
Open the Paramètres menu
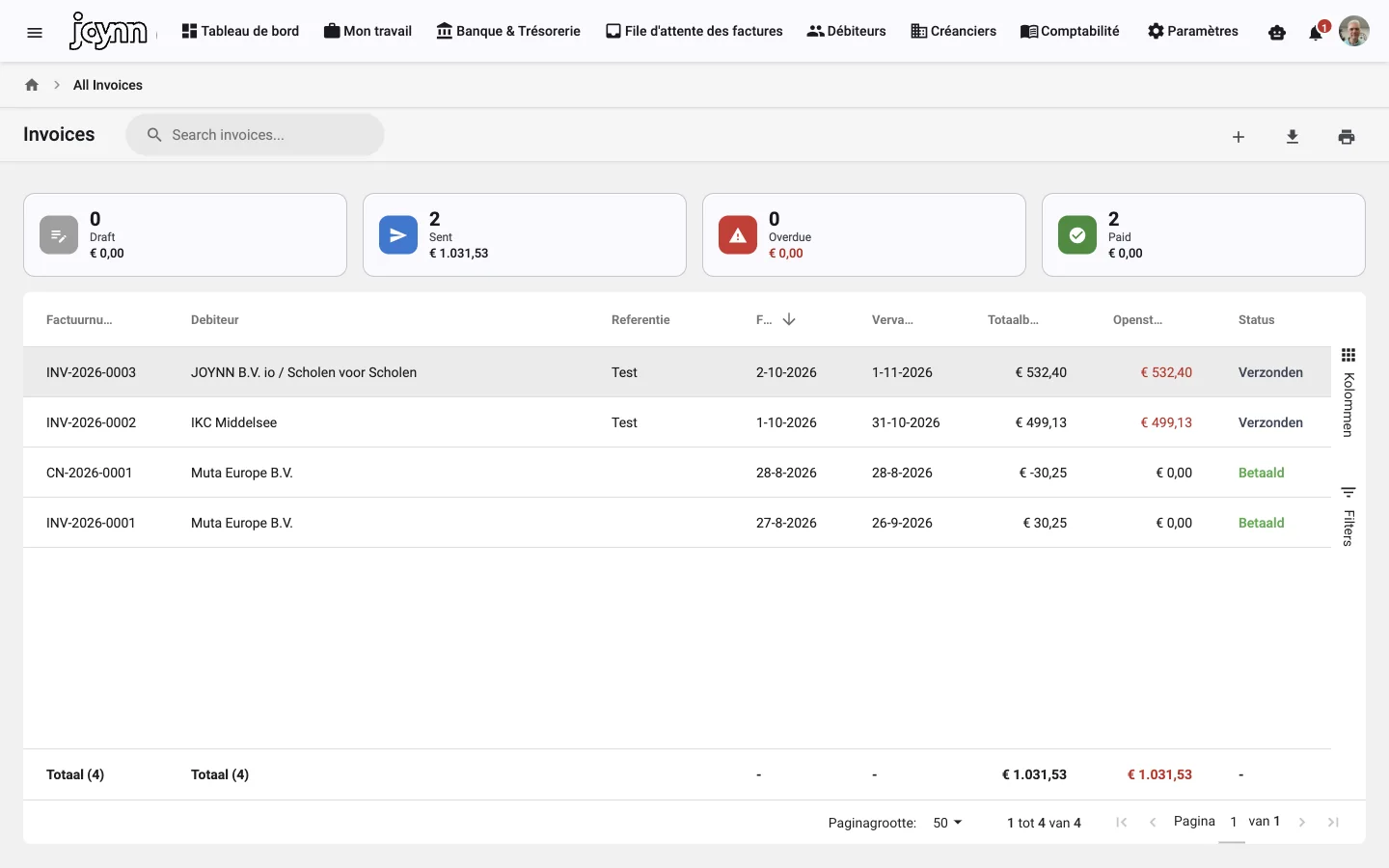point(1193,31)
